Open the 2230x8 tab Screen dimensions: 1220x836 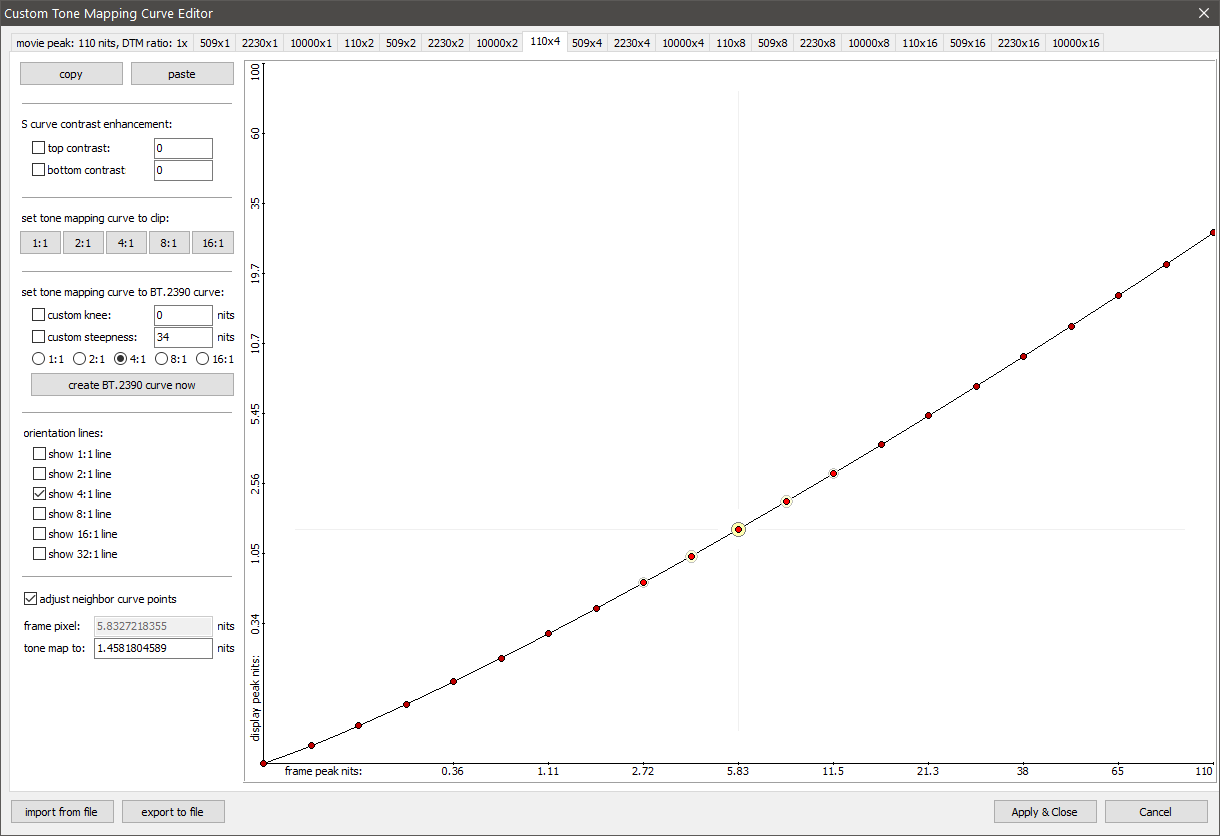818,43
